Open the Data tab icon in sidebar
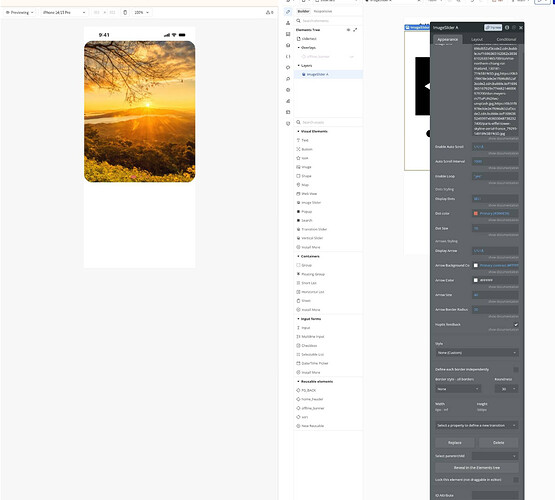The image size is (555, 500). point(288,34)
